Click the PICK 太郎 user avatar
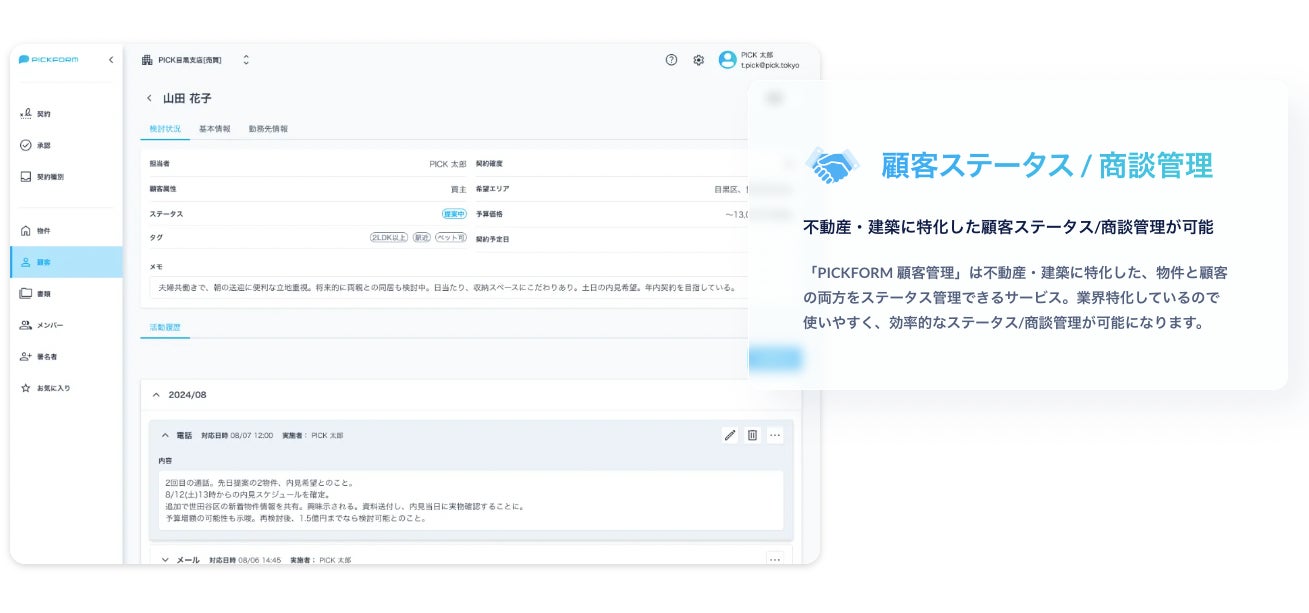 click(728, 60)
